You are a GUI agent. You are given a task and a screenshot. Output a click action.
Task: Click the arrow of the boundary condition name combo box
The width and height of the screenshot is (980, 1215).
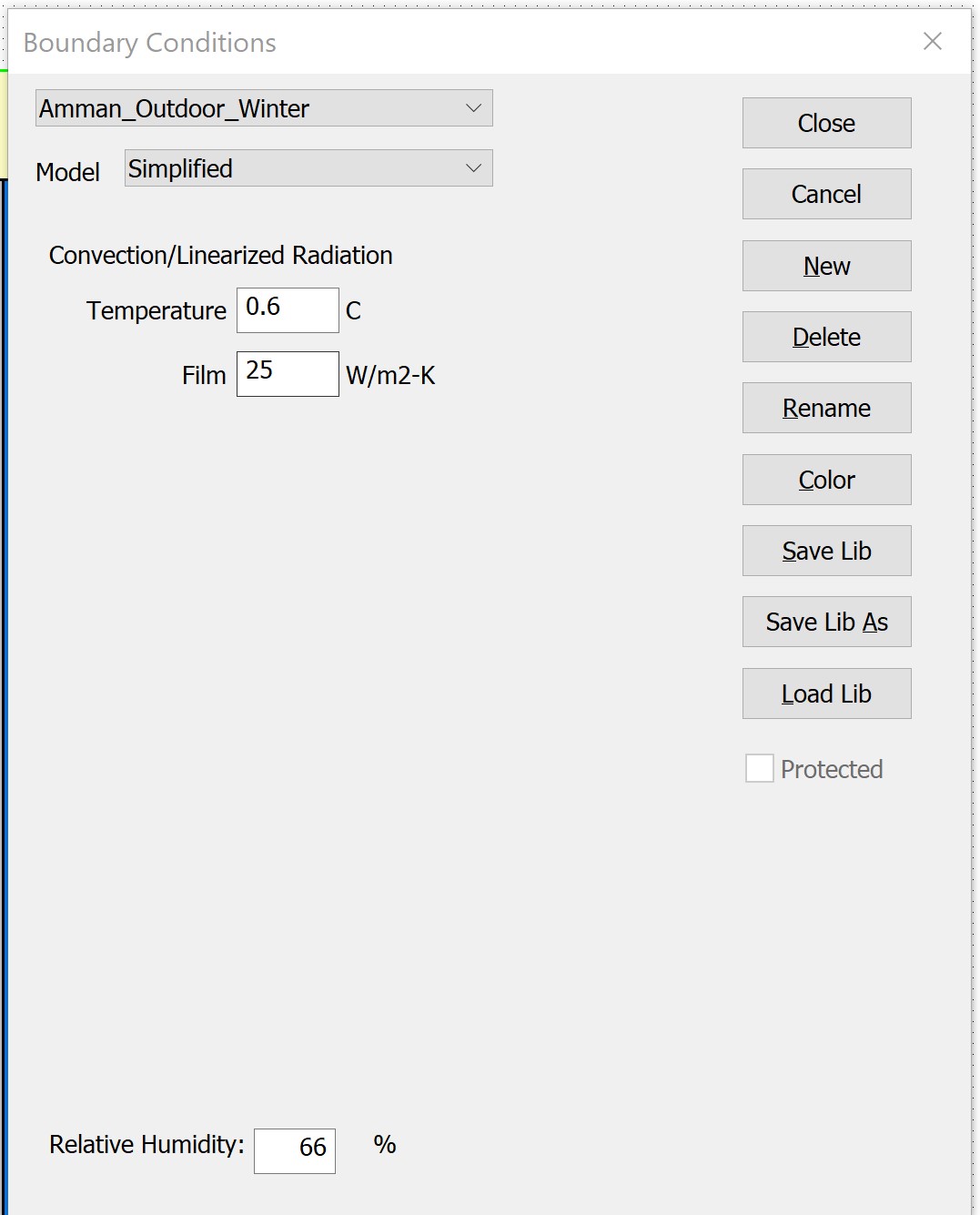coord(473,108)
